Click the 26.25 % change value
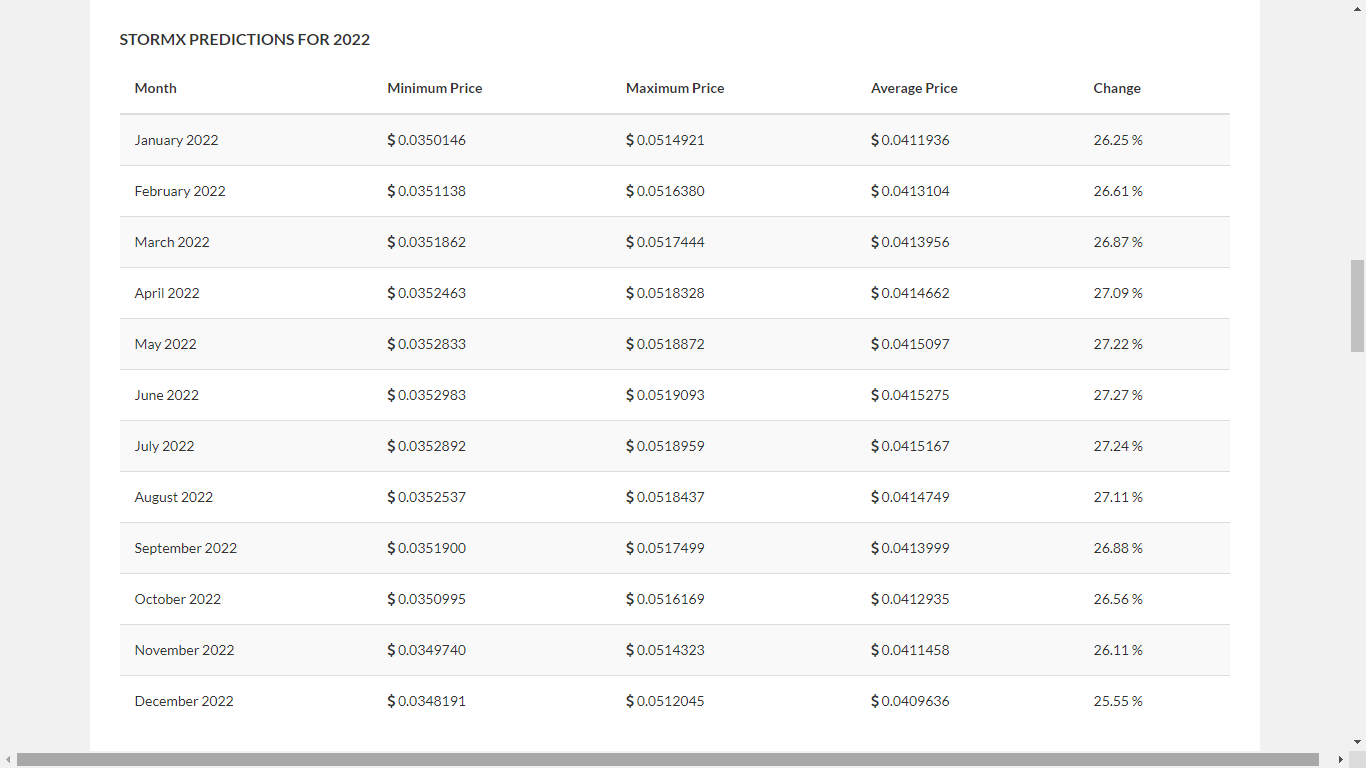1366x768 pixels. 1118,140
